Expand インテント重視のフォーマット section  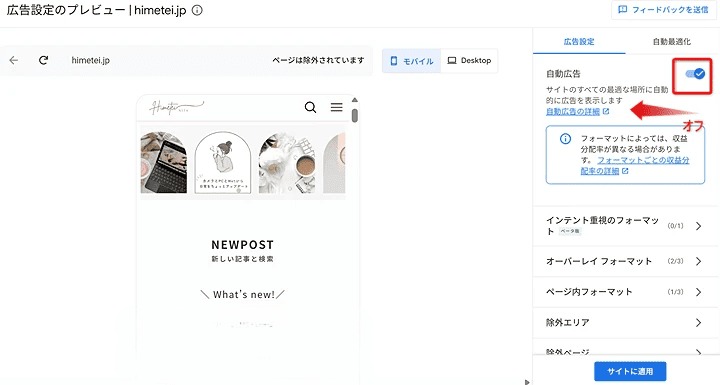point(626,226)
